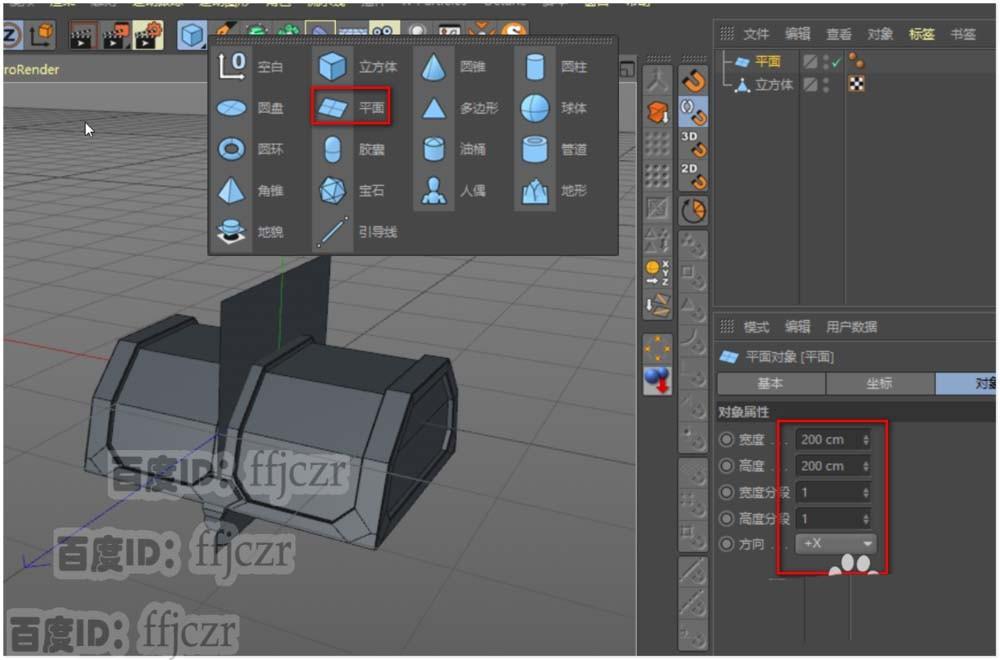
Task: Click the 基本 tab button
Action: [771, 384]
